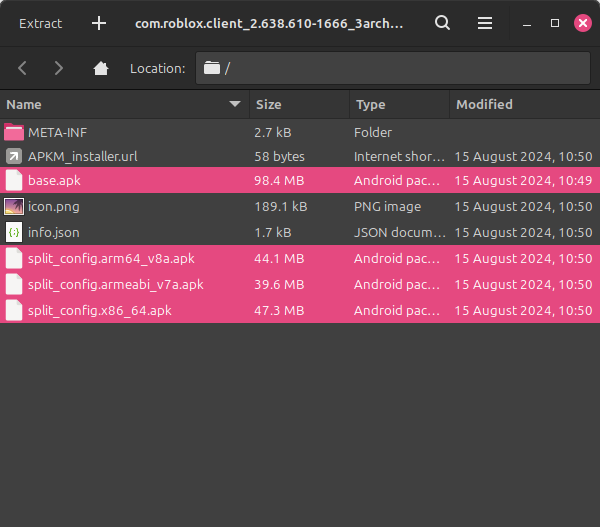Click the home location icon

click(100, 68)
